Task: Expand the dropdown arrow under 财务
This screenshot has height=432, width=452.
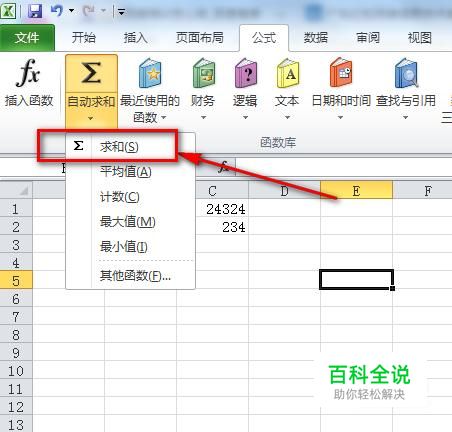Action: [x=203, y=118]
